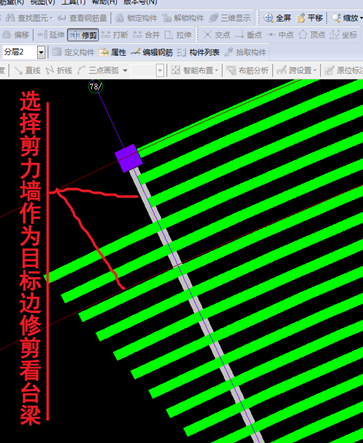Click the axis bubble labeled 78
363x443 pixels.
tap(96, 87)
